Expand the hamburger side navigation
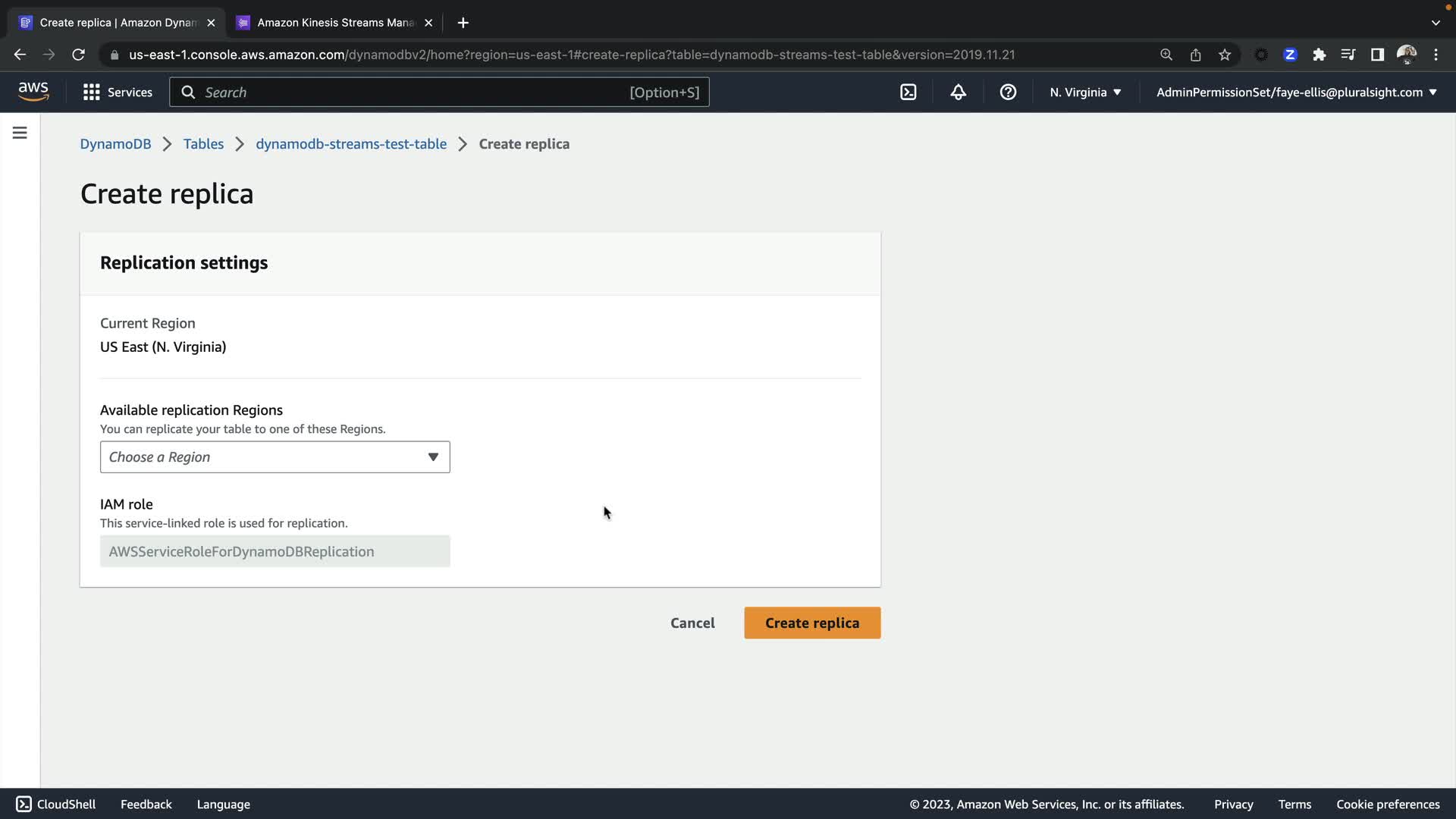This screenshot has width=1456, height=819. tap(20, 133)
